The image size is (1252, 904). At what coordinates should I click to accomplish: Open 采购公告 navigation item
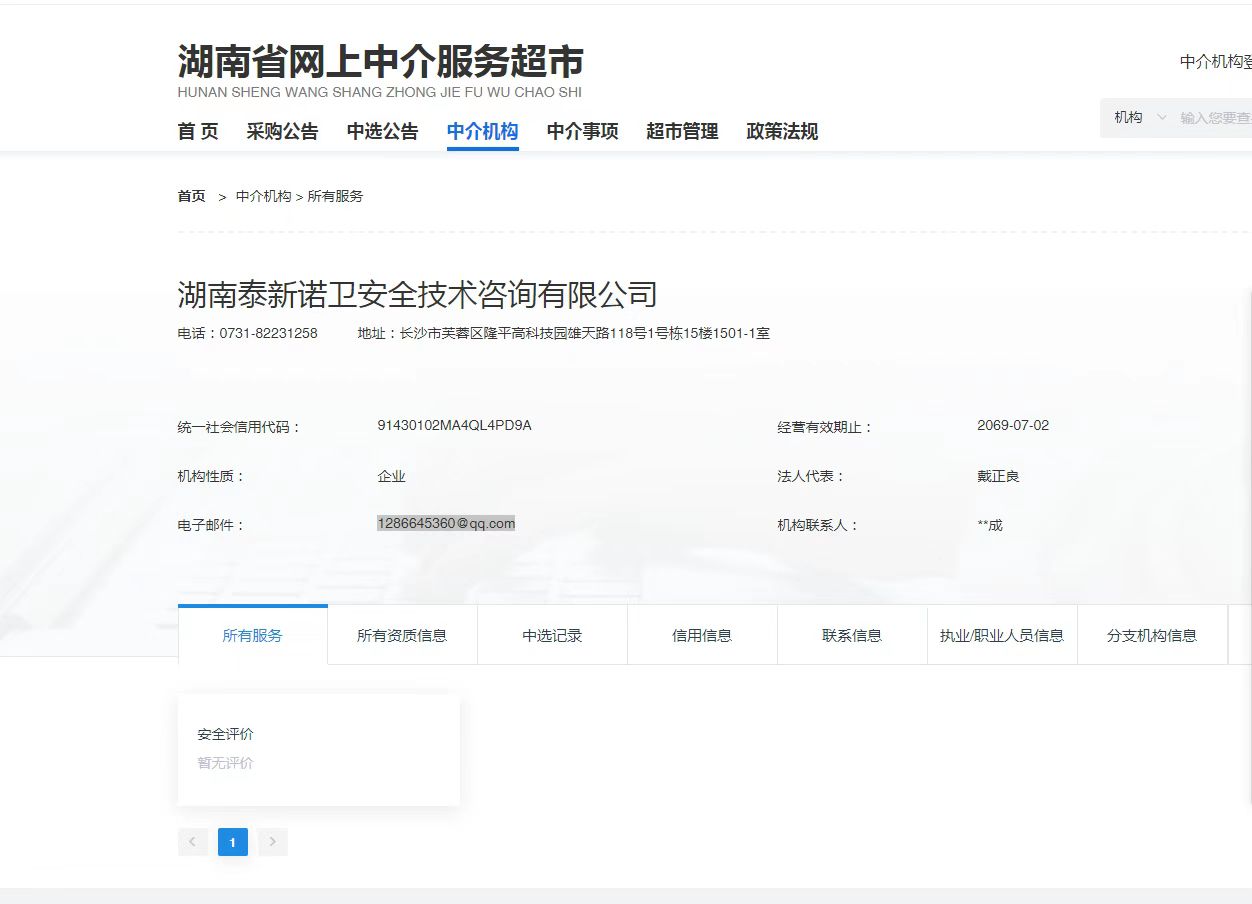click(x=282, y=132)
